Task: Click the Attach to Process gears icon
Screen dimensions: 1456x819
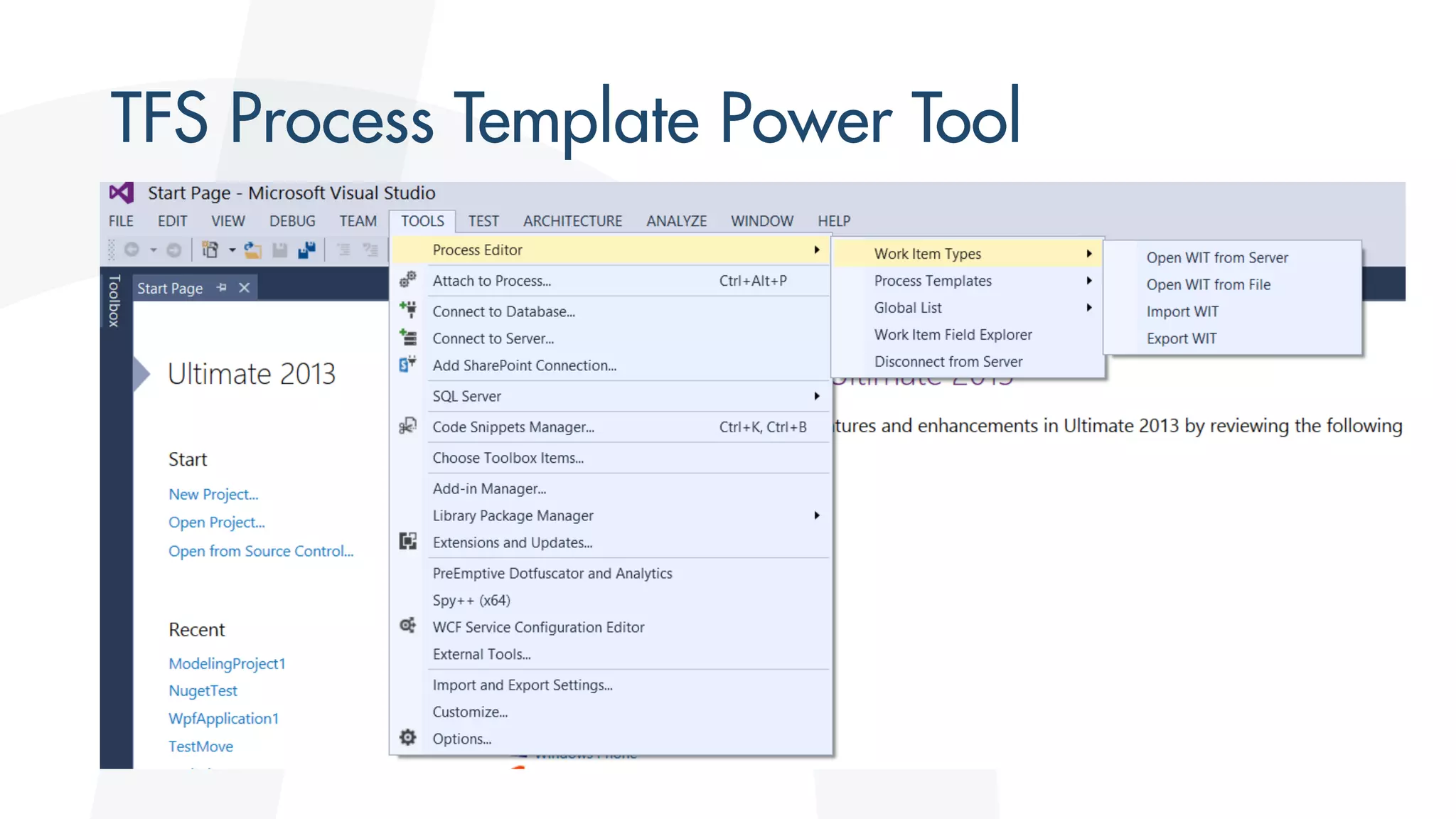Action: coord(407,280)
